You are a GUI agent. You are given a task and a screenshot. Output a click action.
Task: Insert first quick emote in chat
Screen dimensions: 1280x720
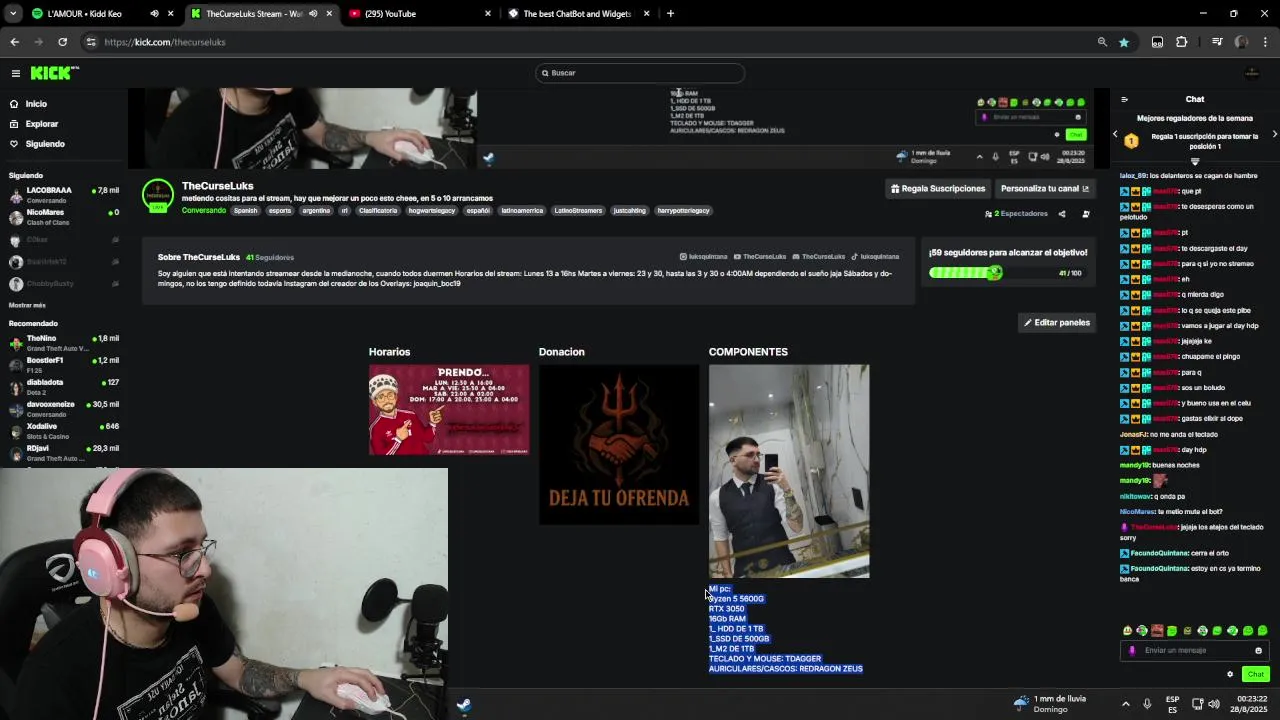coord(1127,631)
